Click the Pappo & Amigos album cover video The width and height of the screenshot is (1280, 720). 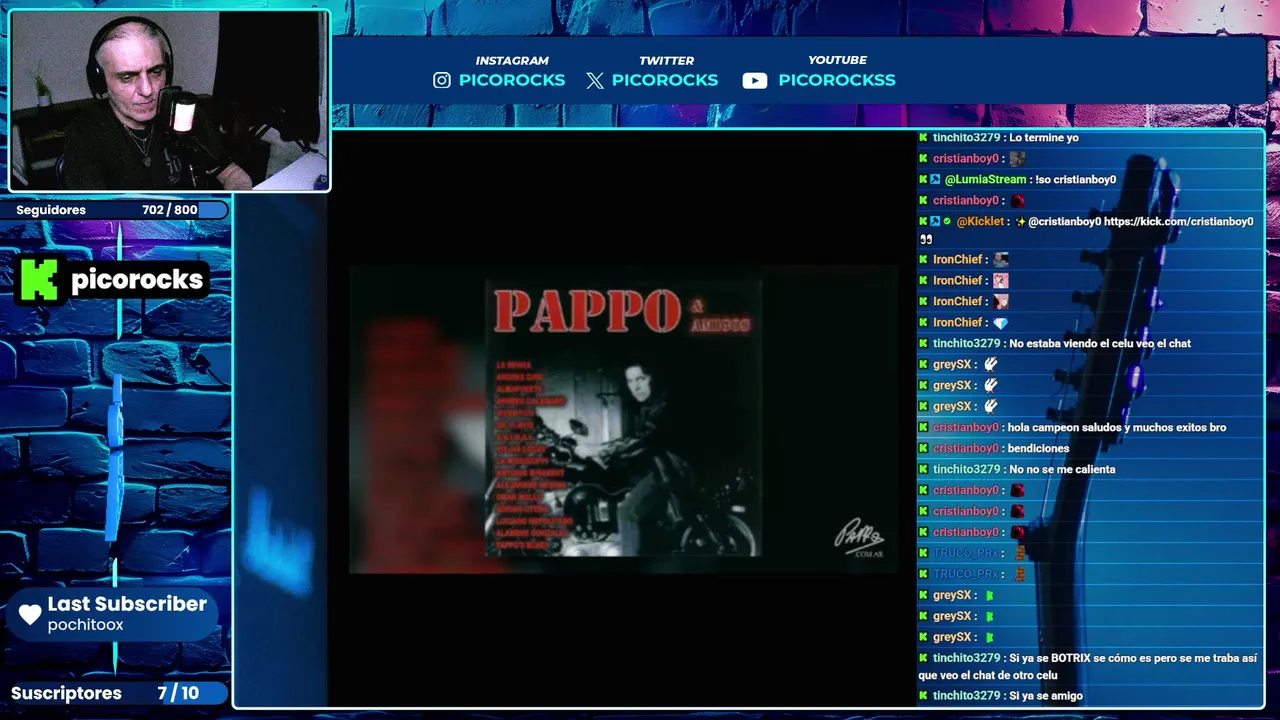(x=623, y=420)
